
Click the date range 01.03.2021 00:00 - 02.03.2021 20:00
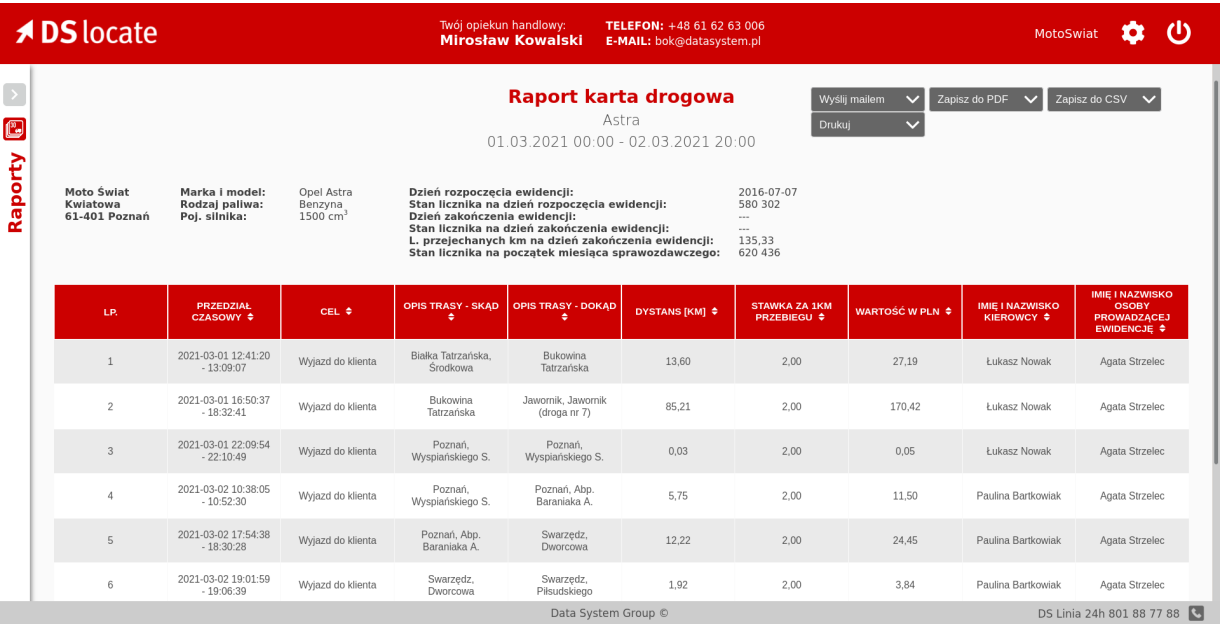[621, 142]
